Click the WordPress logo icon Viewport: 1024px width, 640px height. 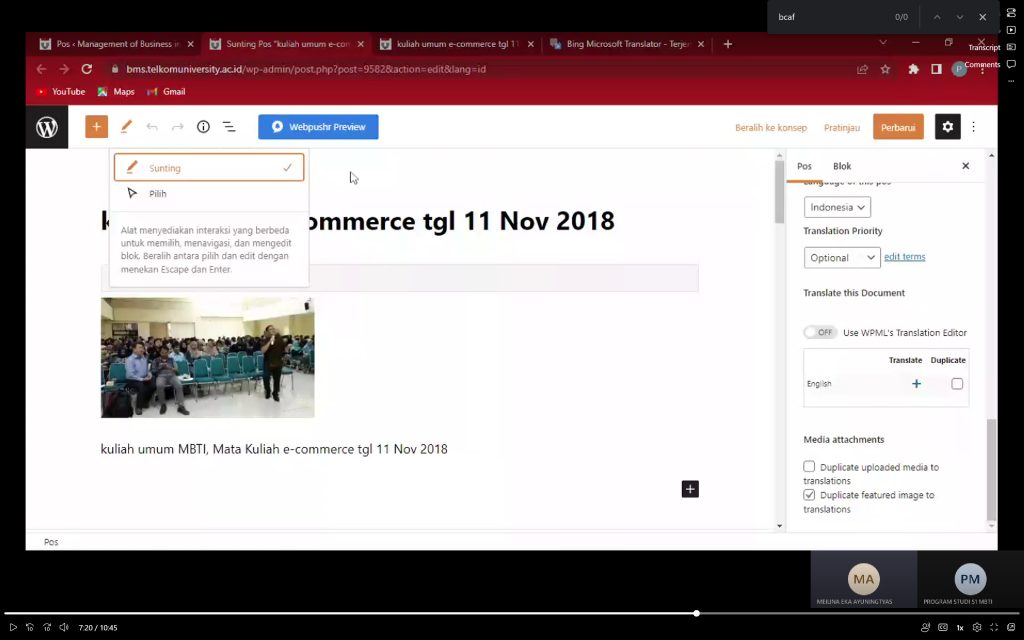(46, 127)
